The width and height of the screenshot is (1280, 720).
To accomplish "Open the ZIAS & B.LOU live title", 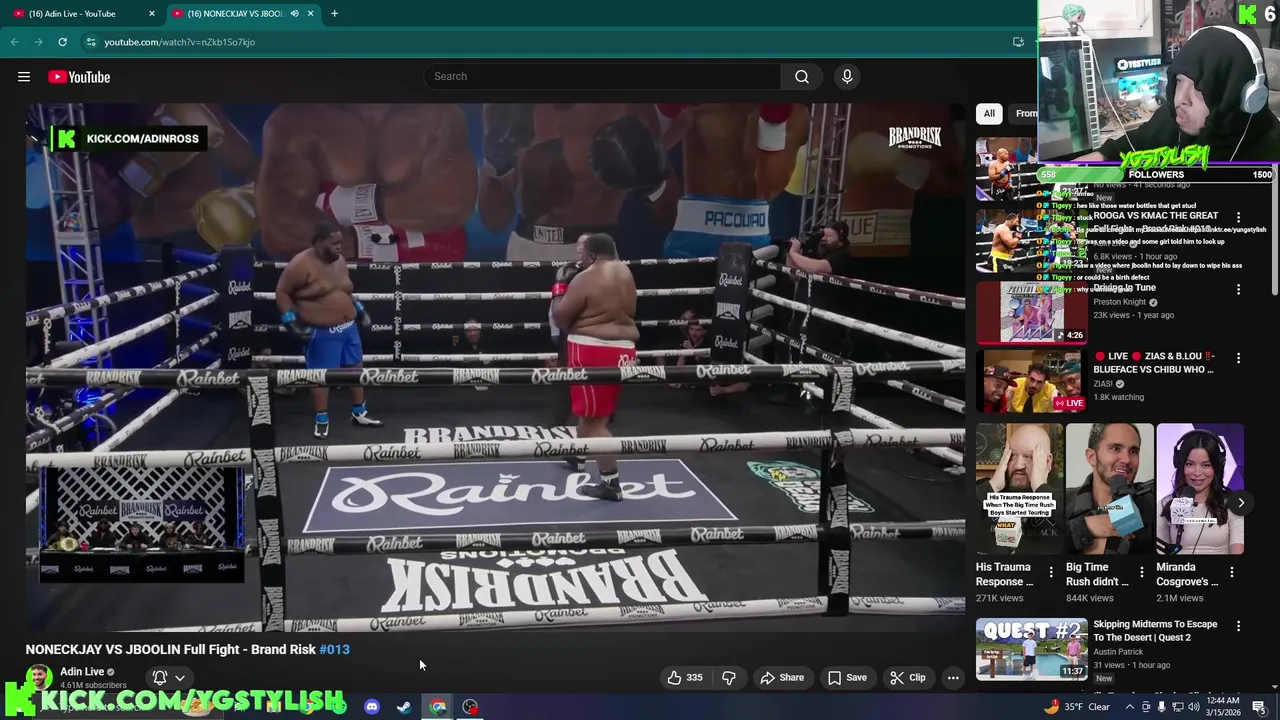I will [x=1154, y=363].
